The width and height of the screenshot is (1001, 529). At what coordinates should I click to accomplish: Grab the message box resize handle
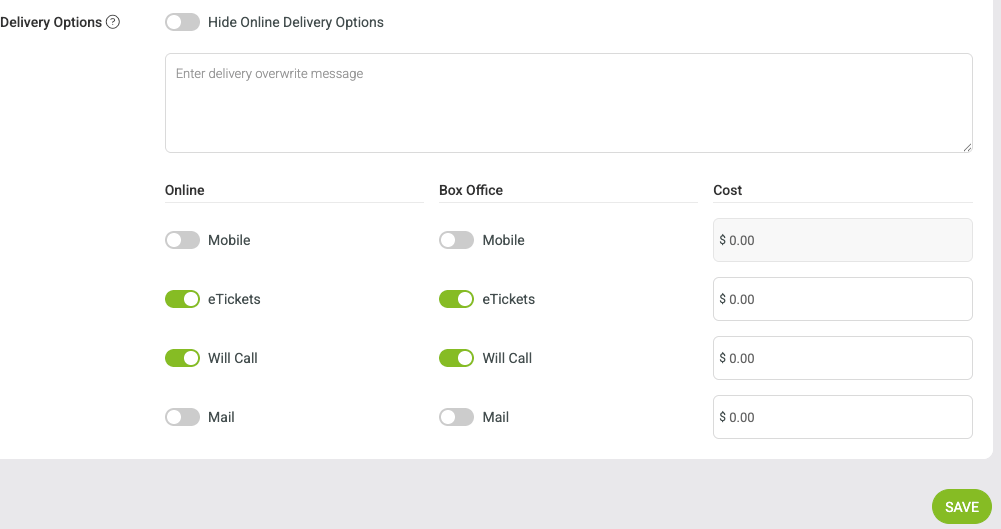[967, 147]
